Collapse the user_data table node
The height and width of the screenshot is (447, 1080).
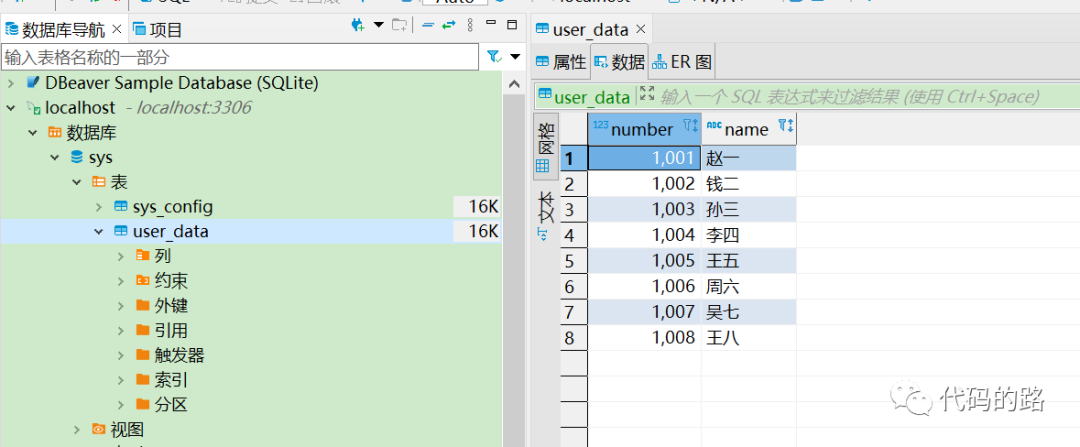click(x=99, y=232)
